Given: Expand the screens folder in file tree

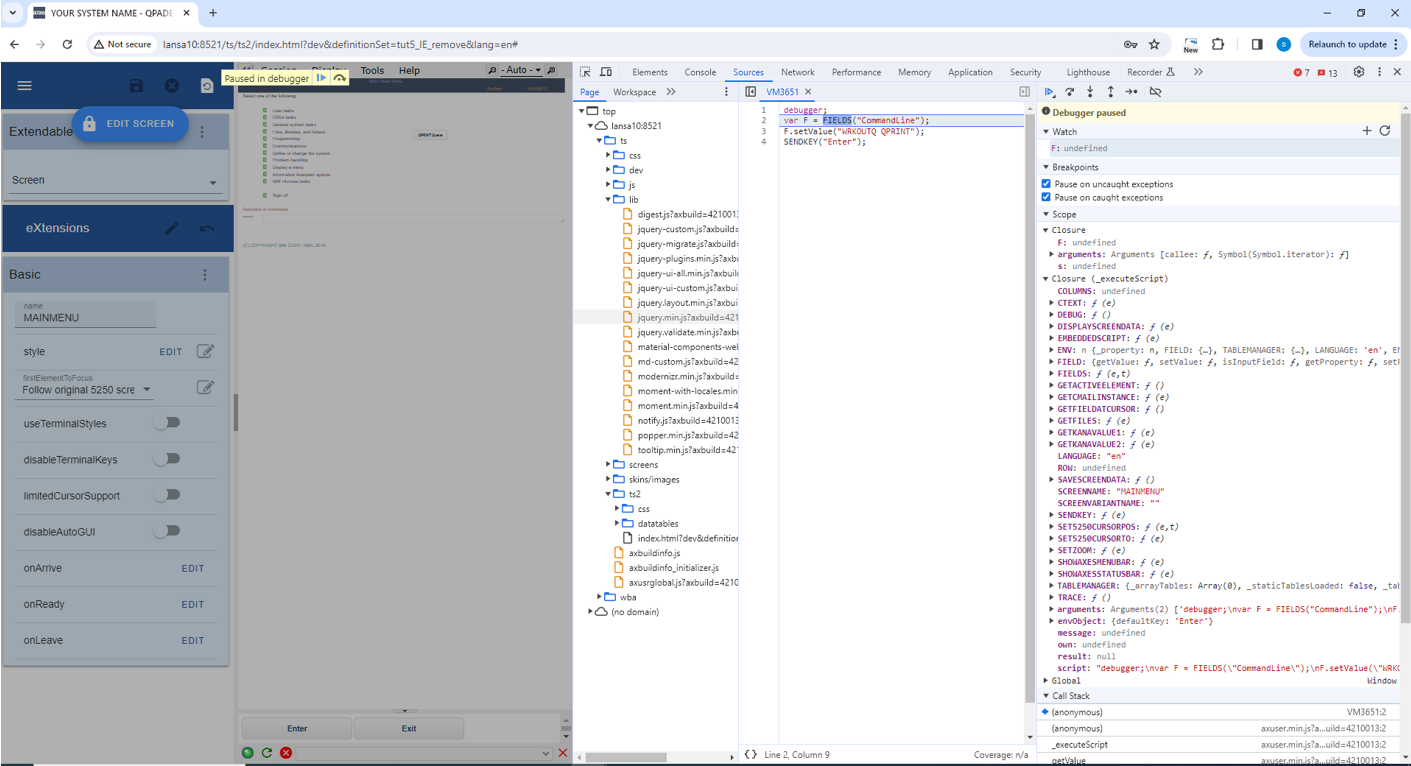Looking at the screenshot, I should (608, 465).
